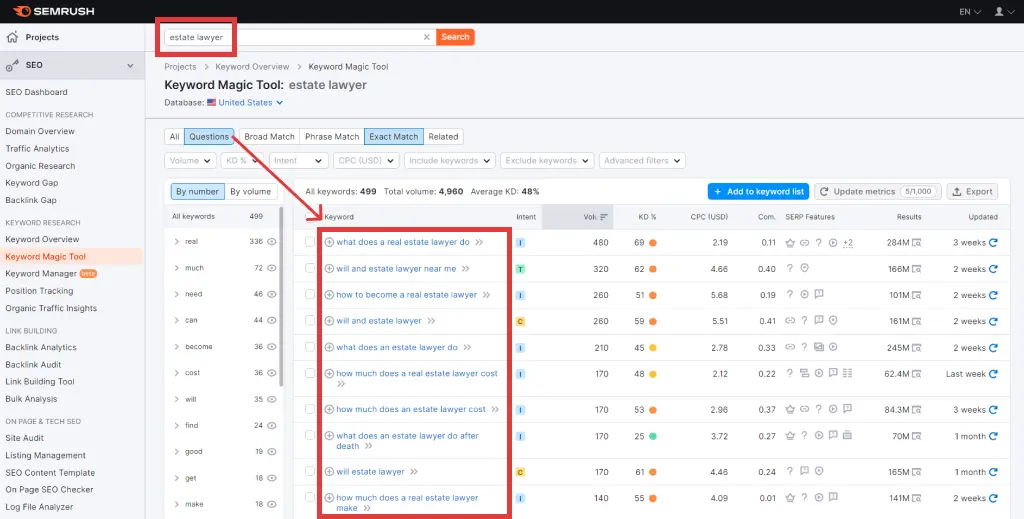The image size is (1024, 519).
Task: Click the Keyword Overview breadcrumb
Action: tap(252, 67)
